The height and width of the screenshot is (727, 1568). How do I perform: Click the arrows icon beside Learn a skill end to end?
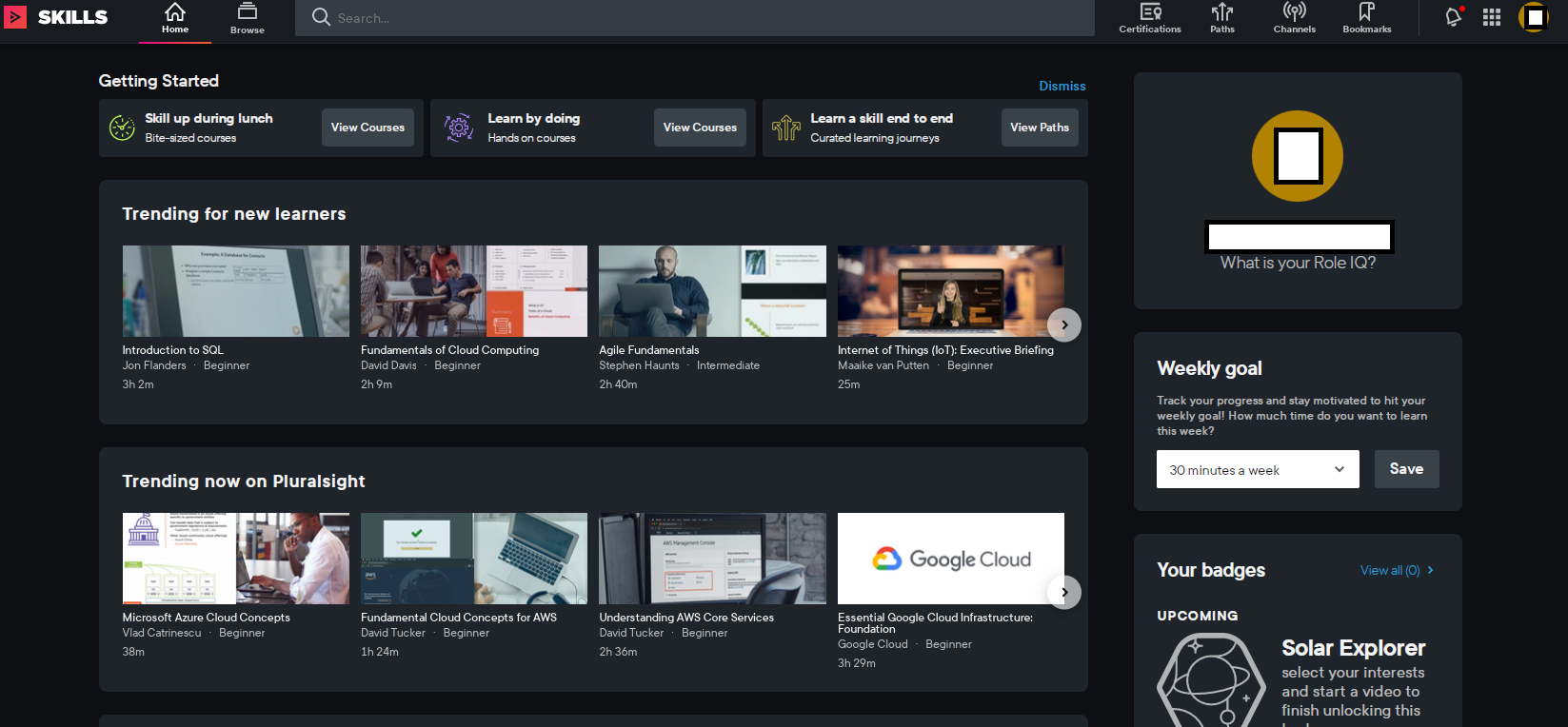point(785,128)
